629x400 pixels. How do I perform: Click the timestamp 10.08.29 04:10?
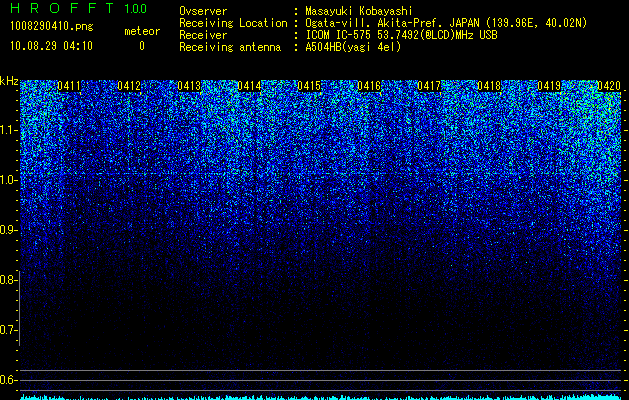pos(51,46)
